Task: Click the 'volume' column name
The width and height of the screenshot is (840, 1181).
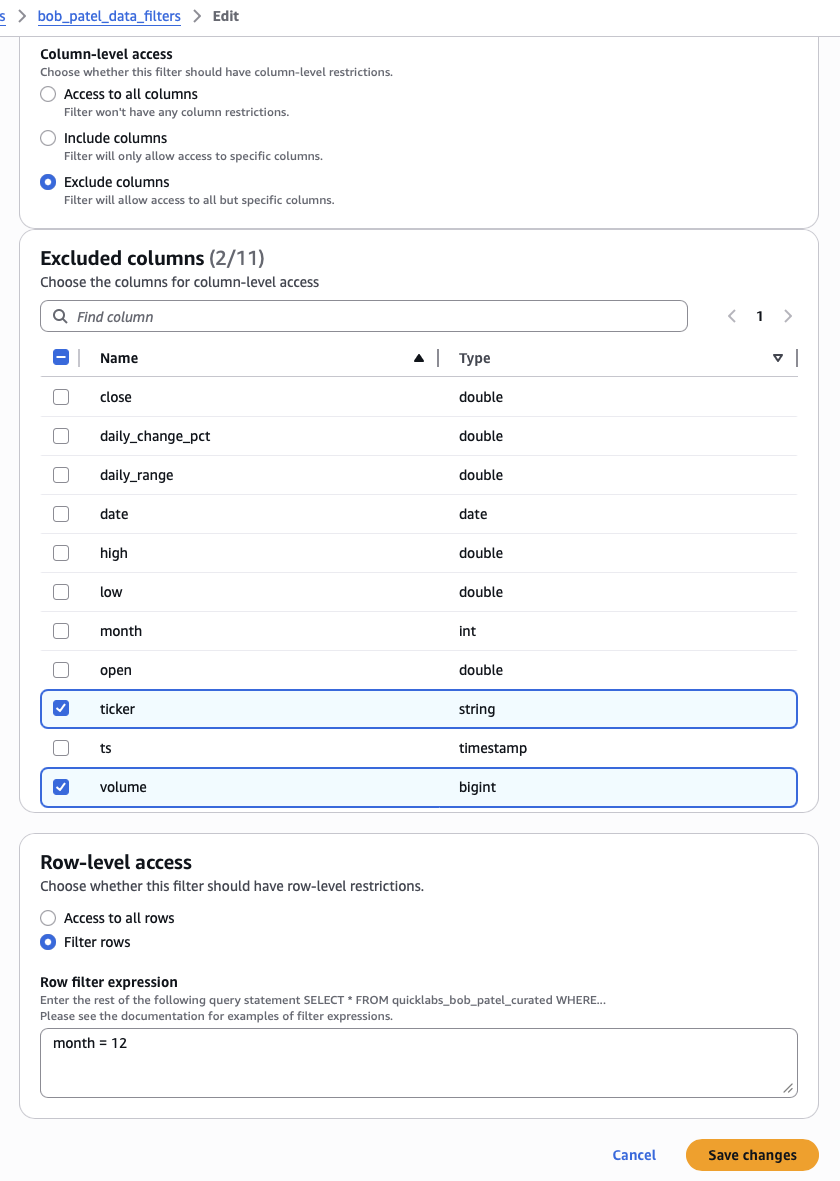Action: click(124, 787)
